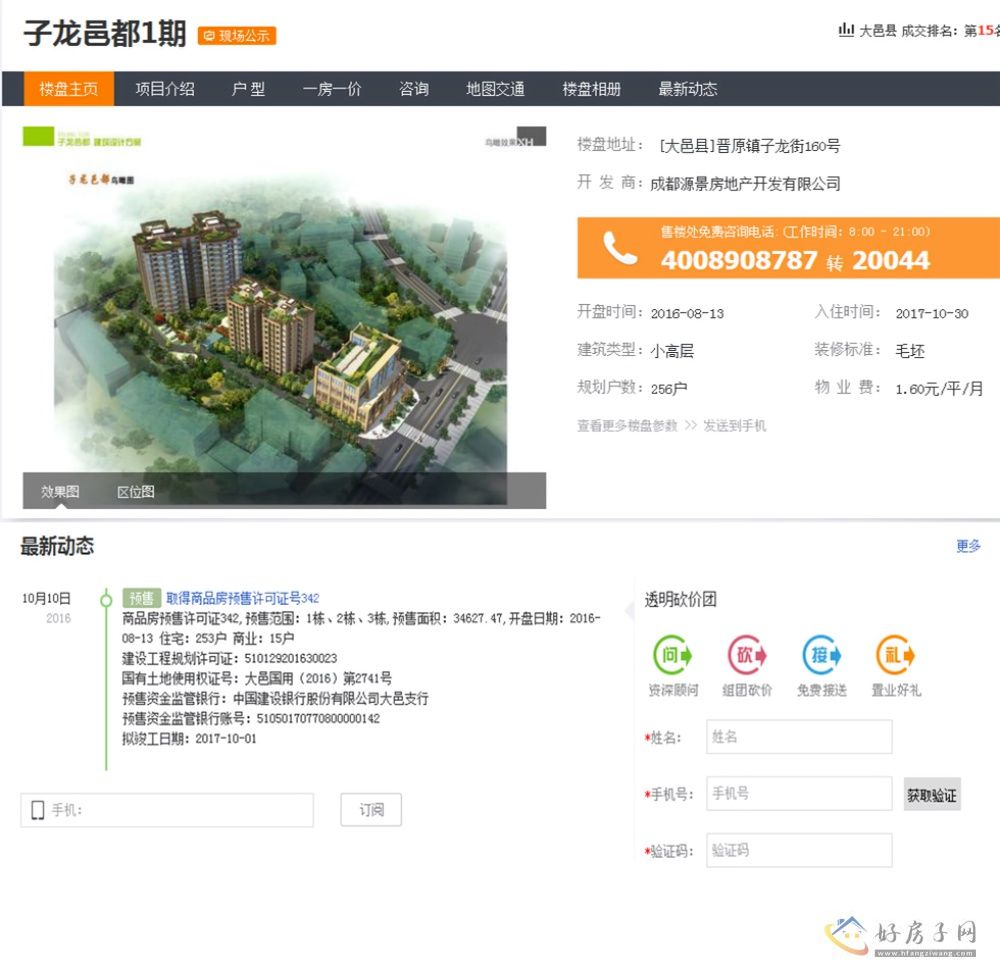Image resolution: width=1000 pixels, height=961 pixels.
Task: Click the bar chart ranking icon
Action: pos(846,30)
